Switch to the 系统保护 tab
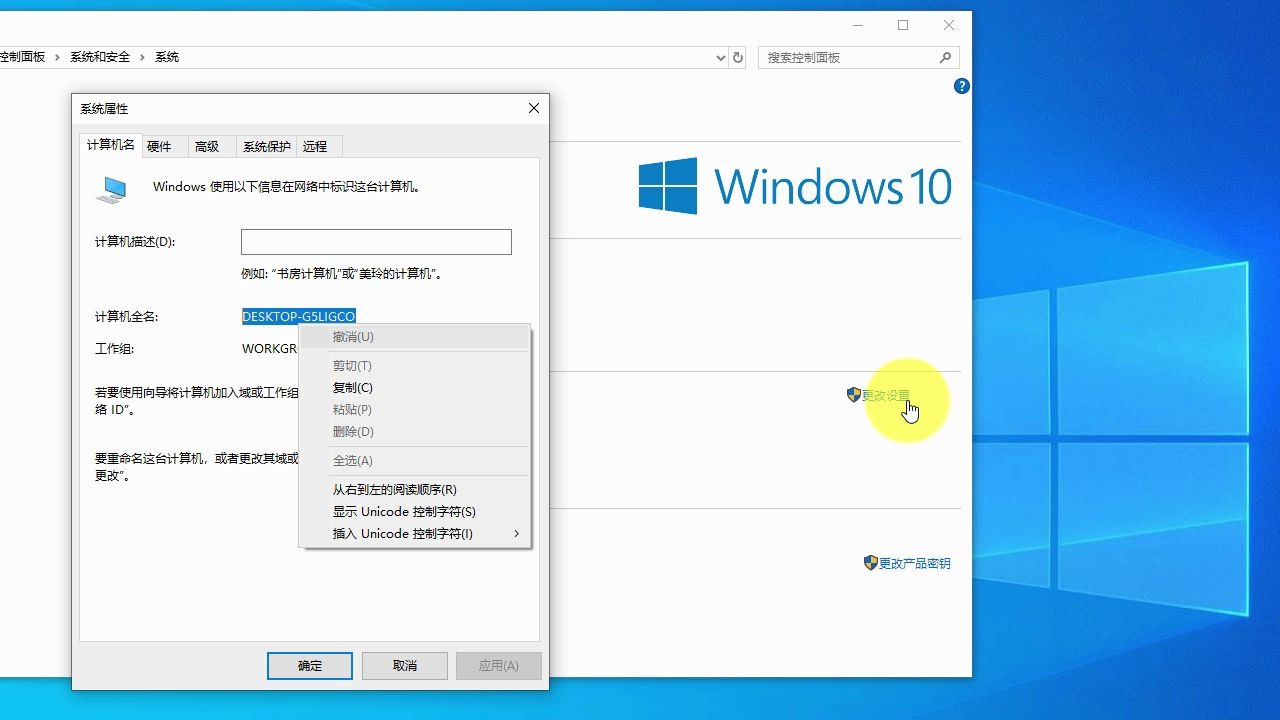This screenshot has height=720, width=1280. click(267, 147)
